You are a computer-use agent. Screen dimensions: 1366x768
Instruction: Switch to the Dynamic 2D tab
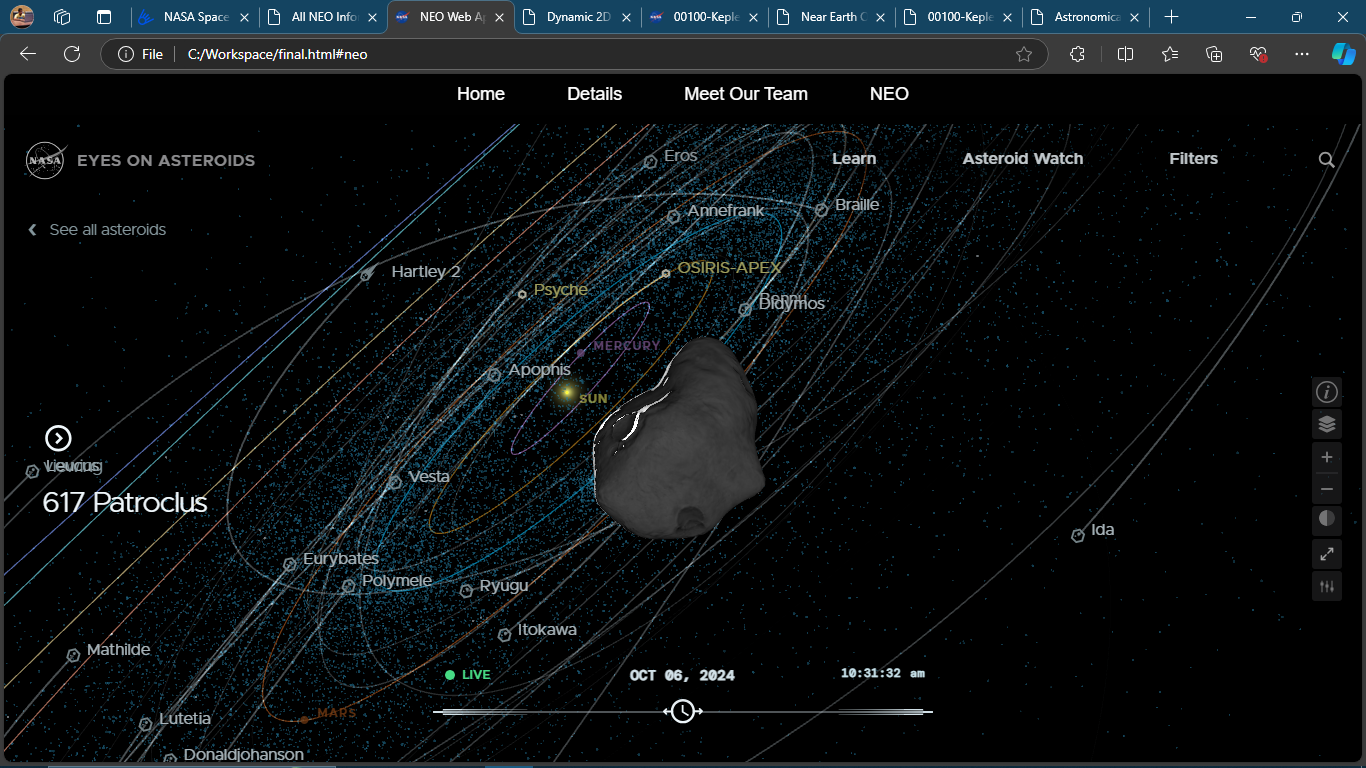coord(577,17)
